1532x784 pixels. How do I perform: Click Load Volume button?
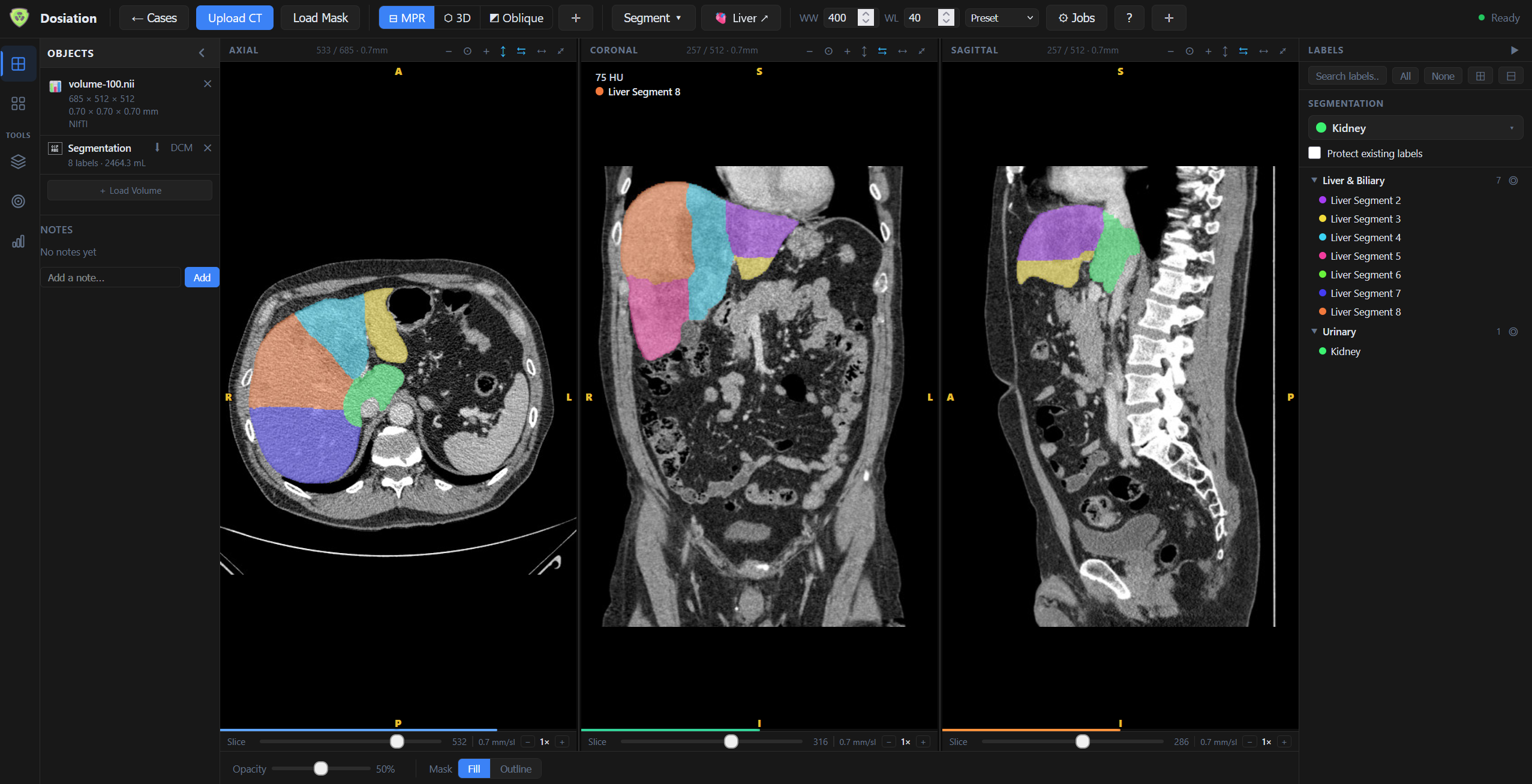click(130, 191)
